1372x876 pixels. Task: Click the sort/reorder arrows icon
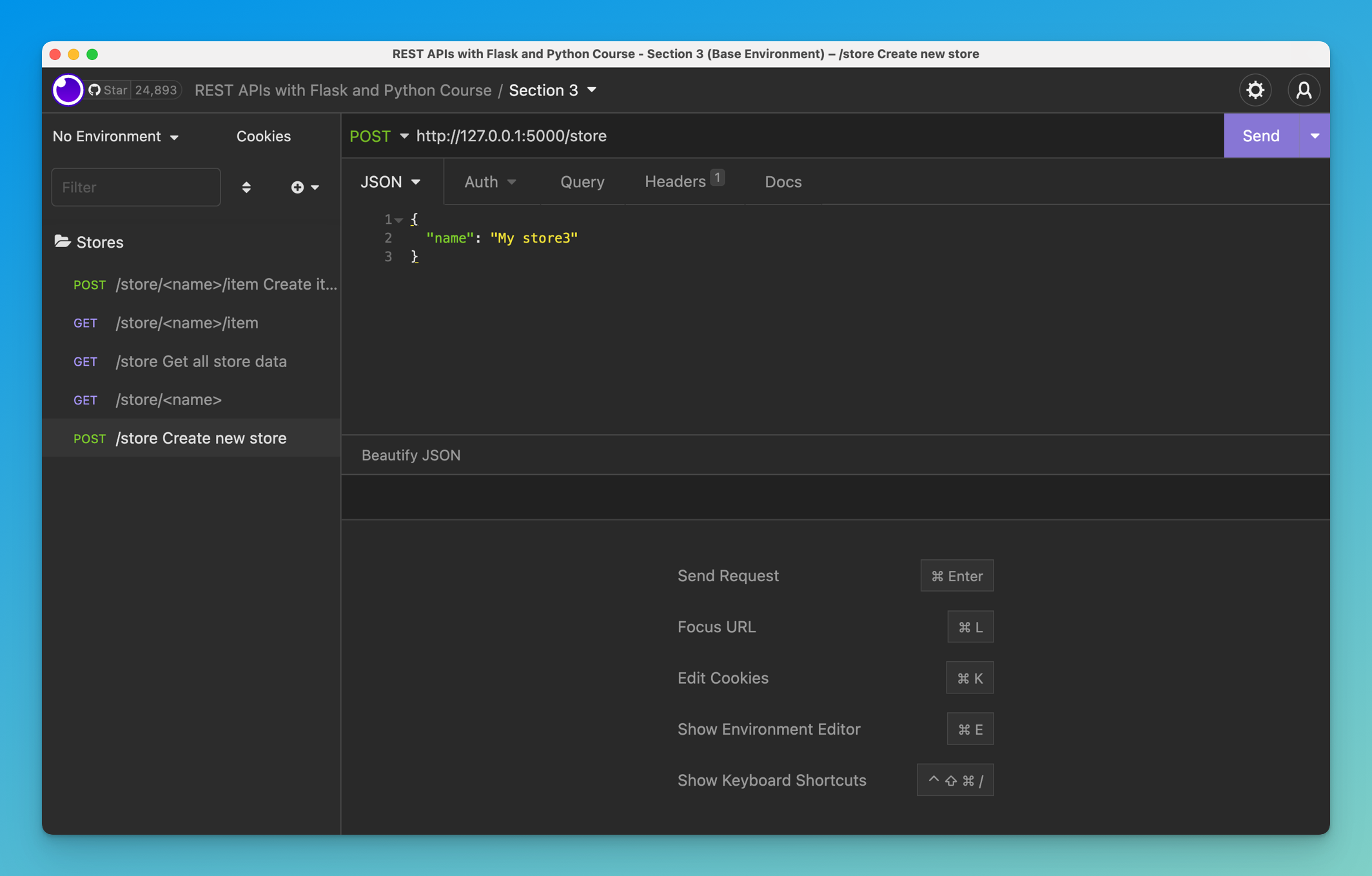246,187
